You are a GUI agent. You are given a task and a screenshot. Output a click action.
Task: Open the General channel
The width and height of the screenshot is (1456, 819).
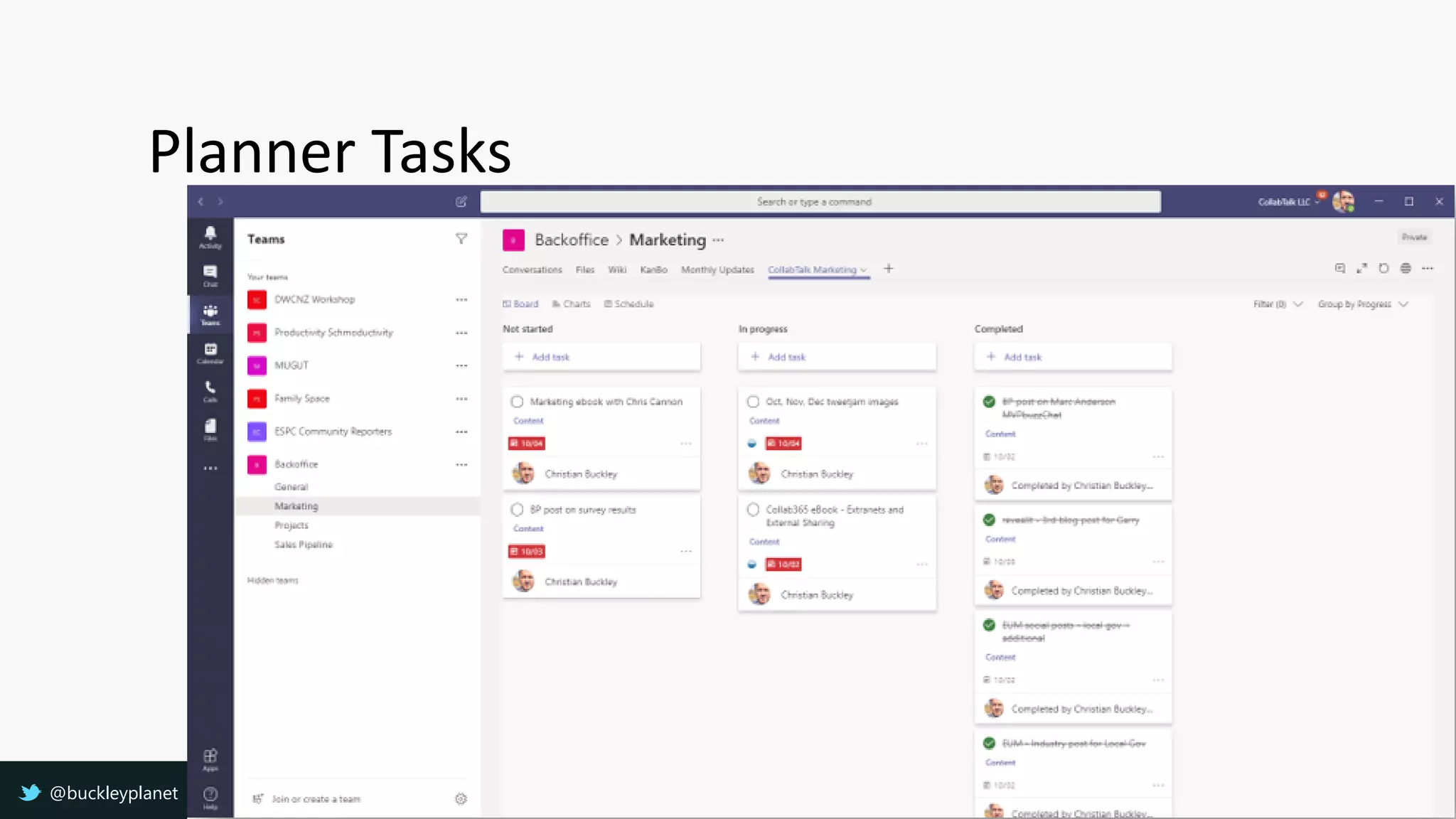291,488
